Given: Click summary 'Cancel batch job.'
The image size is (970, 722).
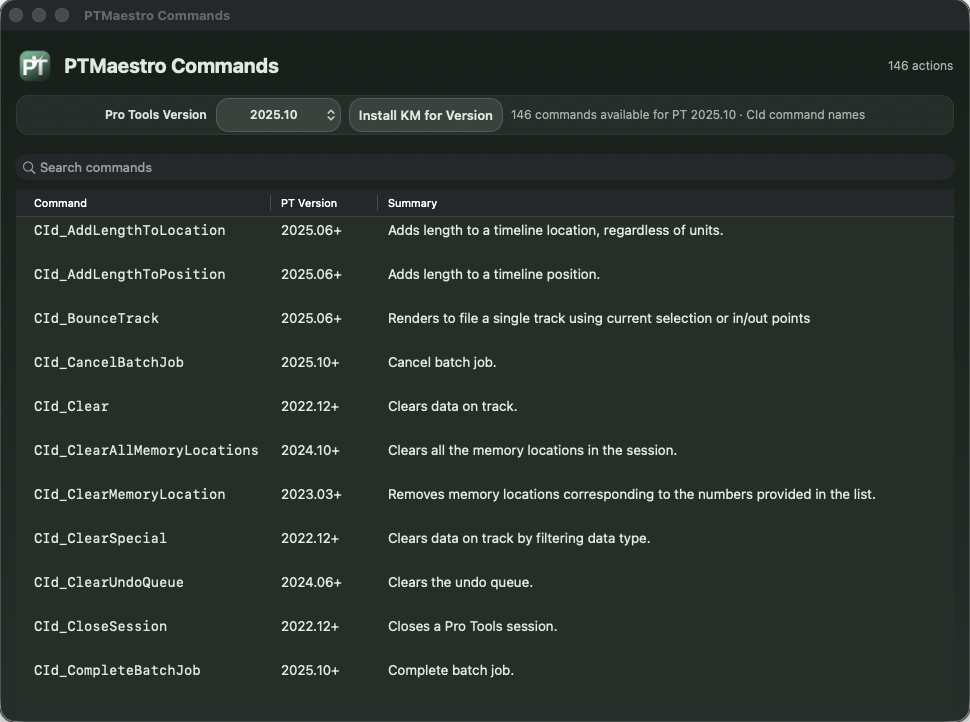Looking at the screenshot, I should tap(442, 362).
